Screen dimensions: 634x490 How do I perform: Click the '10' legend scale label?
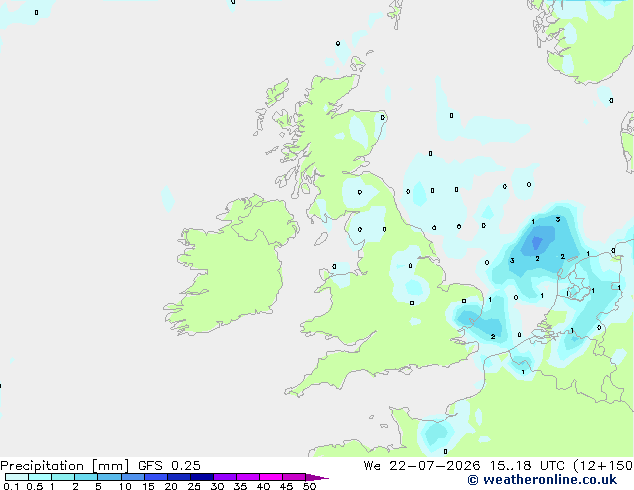point(125,486)
